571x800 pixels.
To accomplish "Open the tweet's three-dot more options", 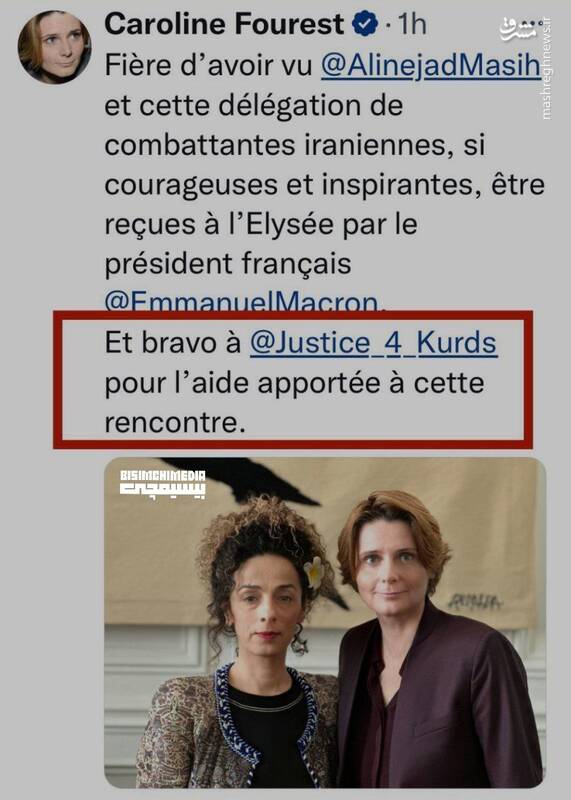I will (x=534, y=23).
